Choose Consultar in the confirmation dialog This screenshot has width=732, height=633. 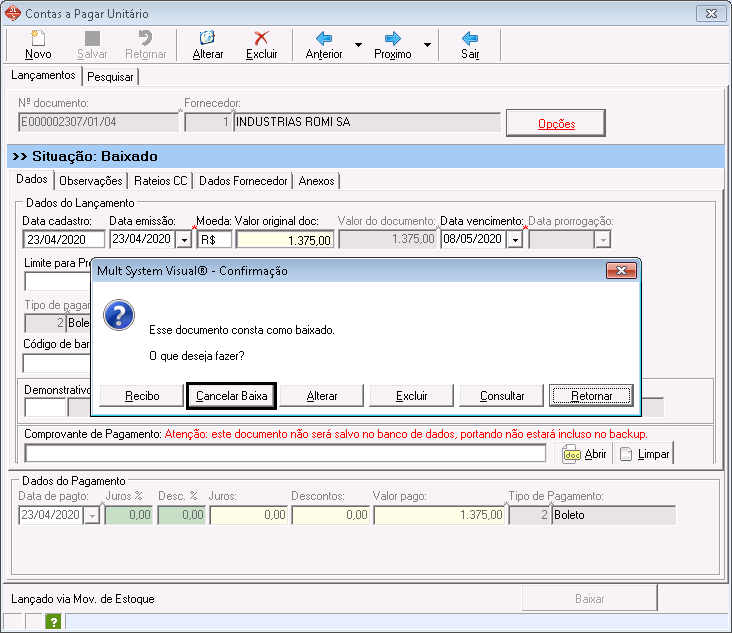click(x=502, y=396)
